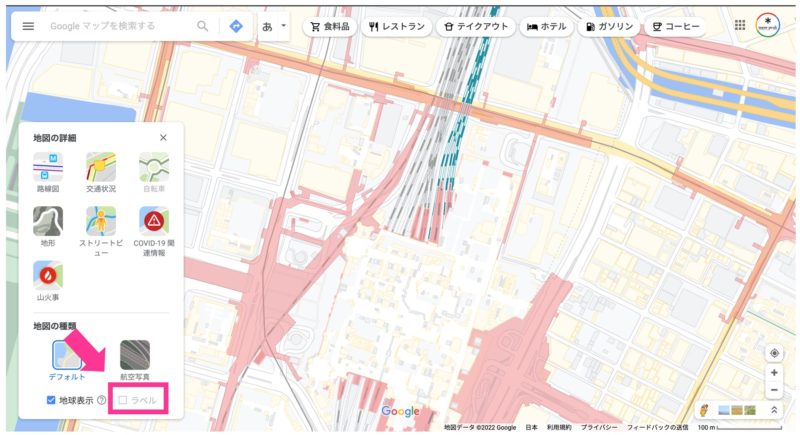Open the あ input method dropdown

coord(274,26)
